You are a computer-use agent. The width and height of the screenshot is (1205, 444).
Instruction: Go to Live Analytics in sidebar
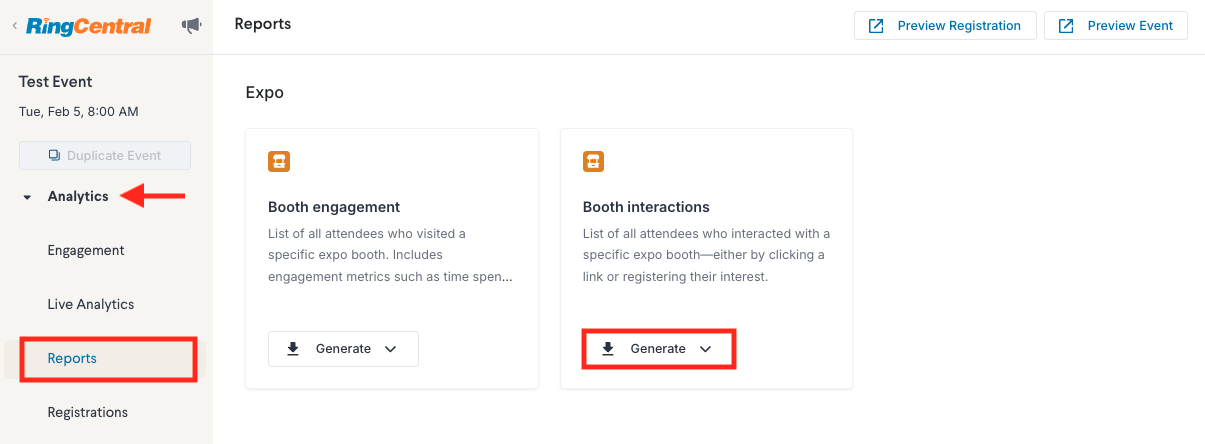pos(91,304)
